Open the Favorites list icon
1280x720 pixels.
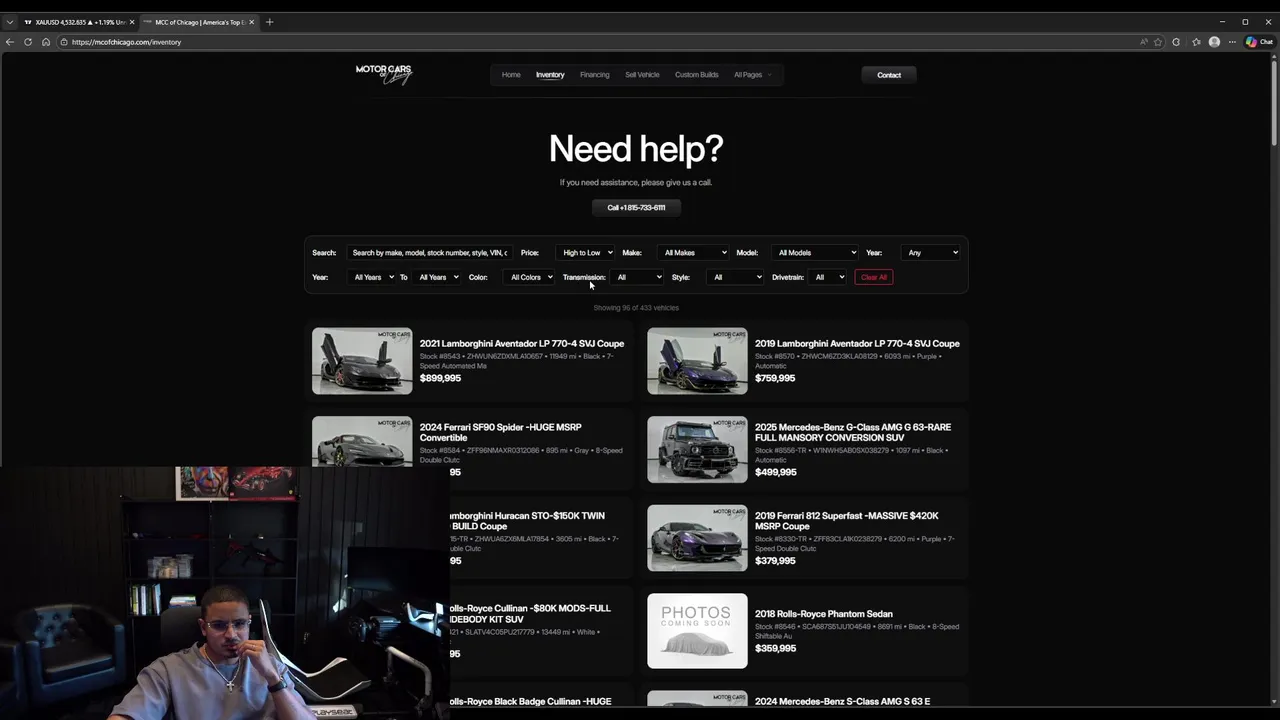pyautogui.click(x=1196, y=42)
